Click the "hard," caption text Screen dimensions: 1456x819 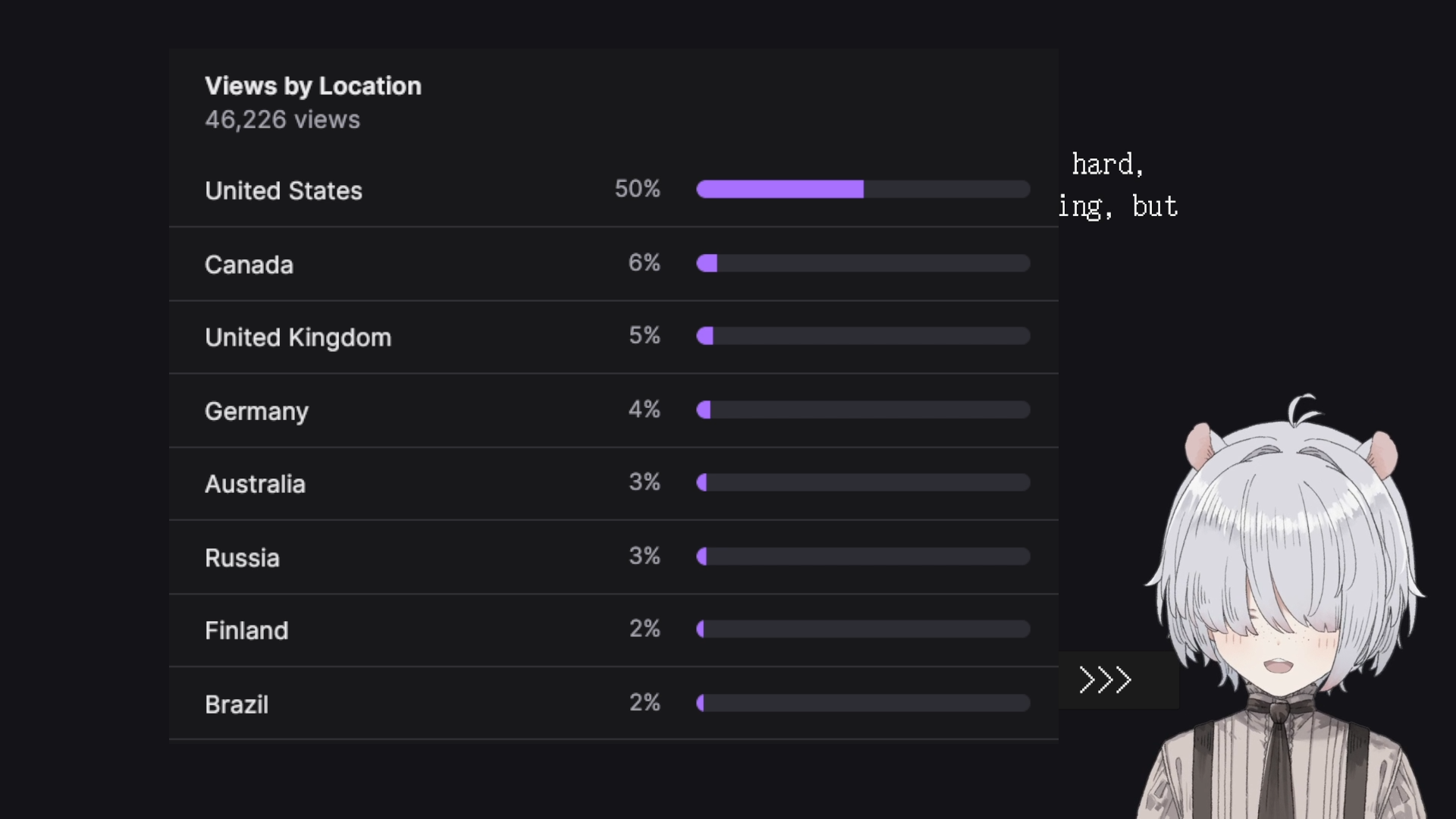[1107, 165]
